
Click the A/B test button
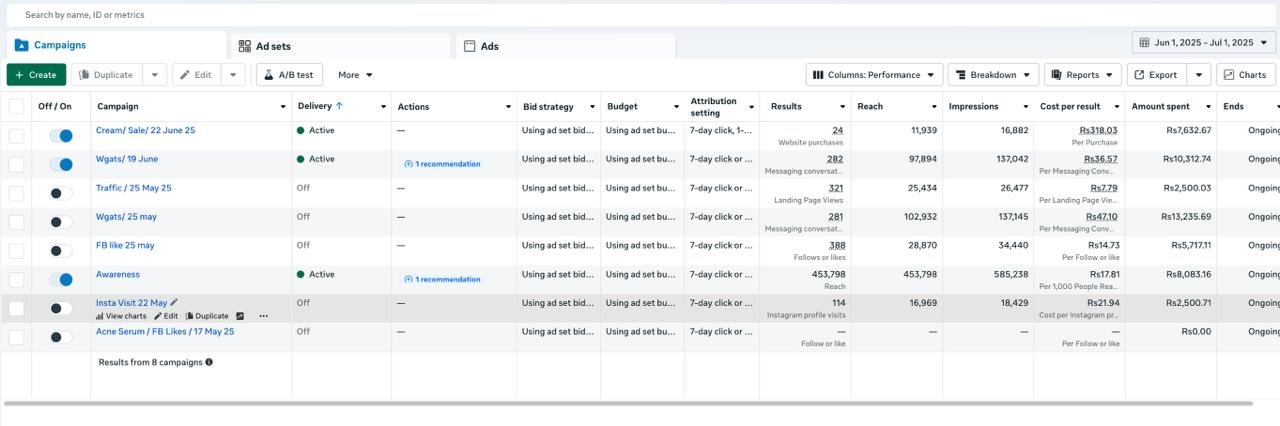click(x=289, y=75)
